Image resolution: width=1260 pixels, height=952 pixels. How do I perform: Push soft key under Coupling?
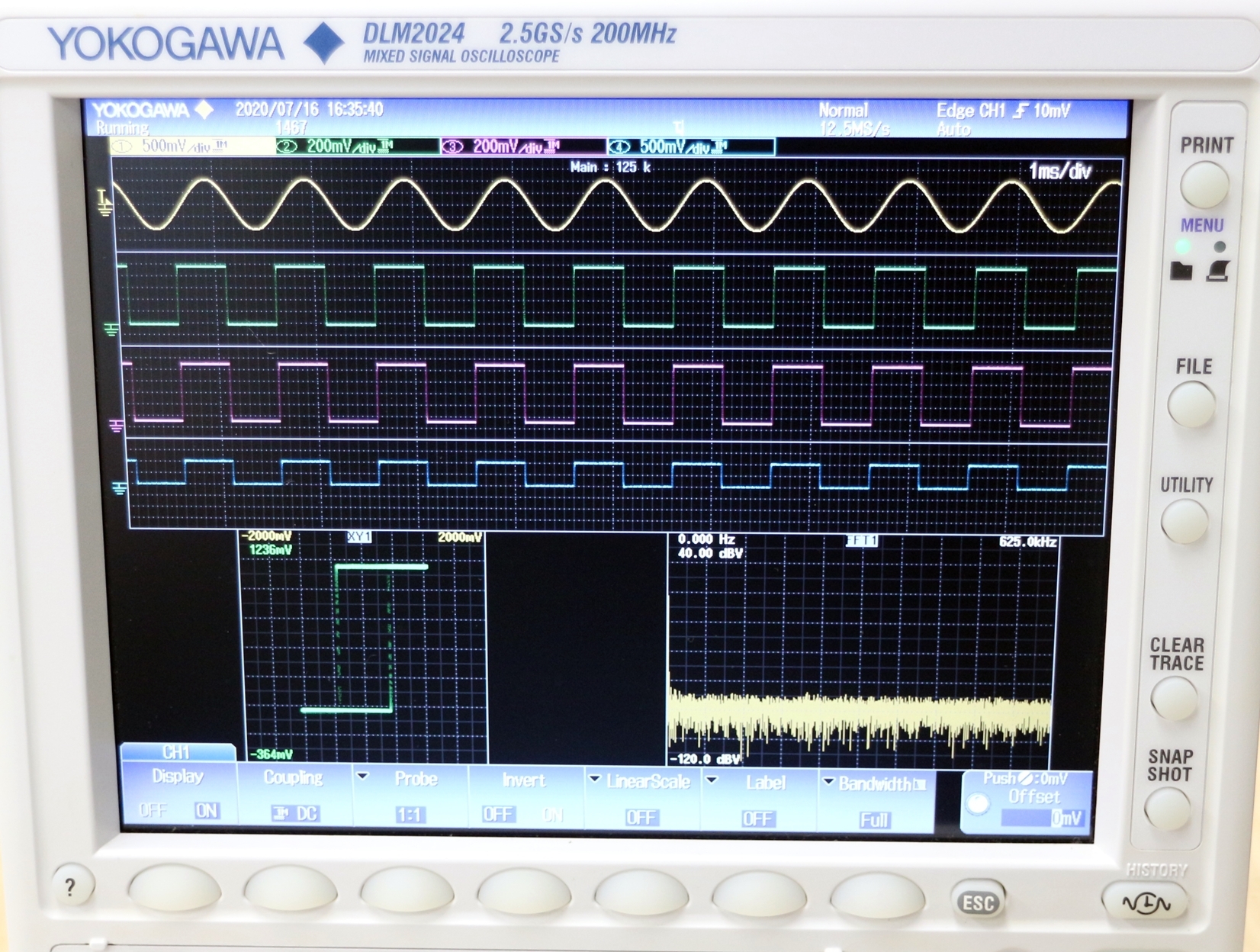[291, 889]
